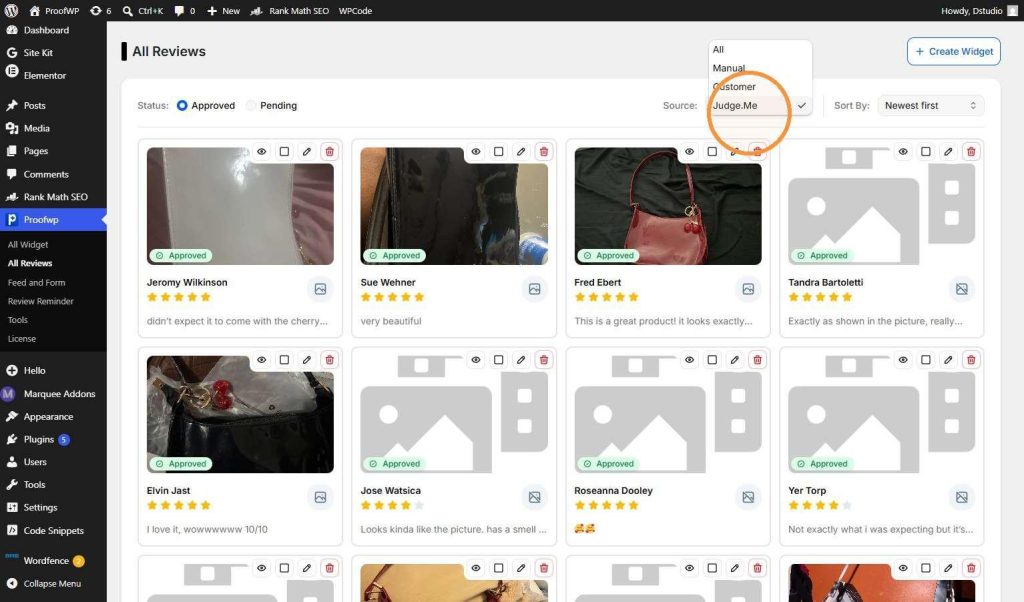Click the no-image icon beside Yer Torp
Image resolution: width=1024 pixels, height=602 pixels.
[x=962, y=497]
